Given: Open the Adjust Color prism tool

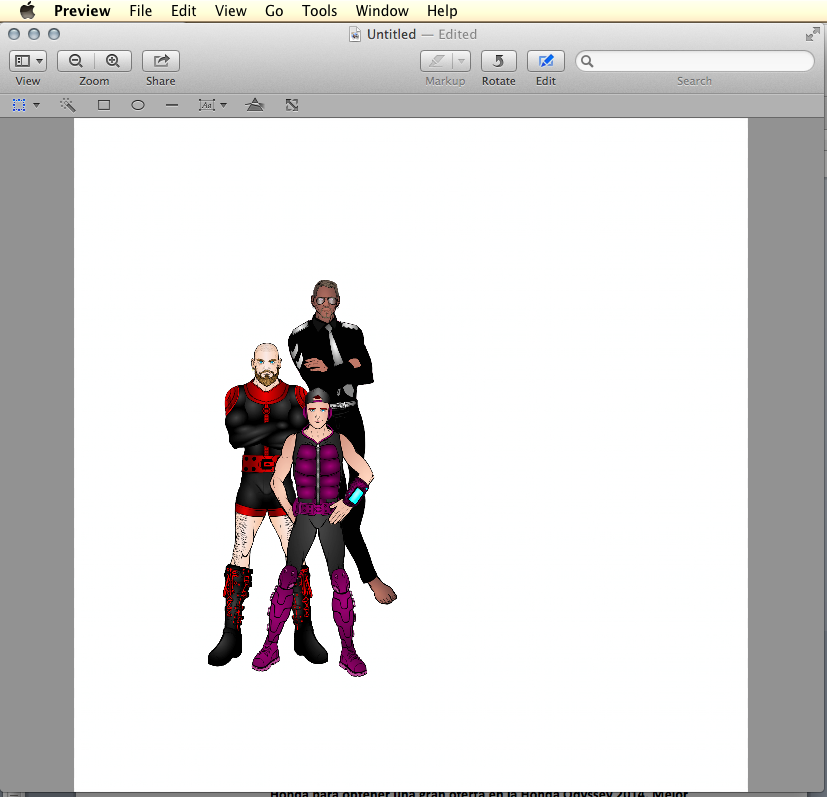Looking at the screenshot, I should (x=255, y=104).
